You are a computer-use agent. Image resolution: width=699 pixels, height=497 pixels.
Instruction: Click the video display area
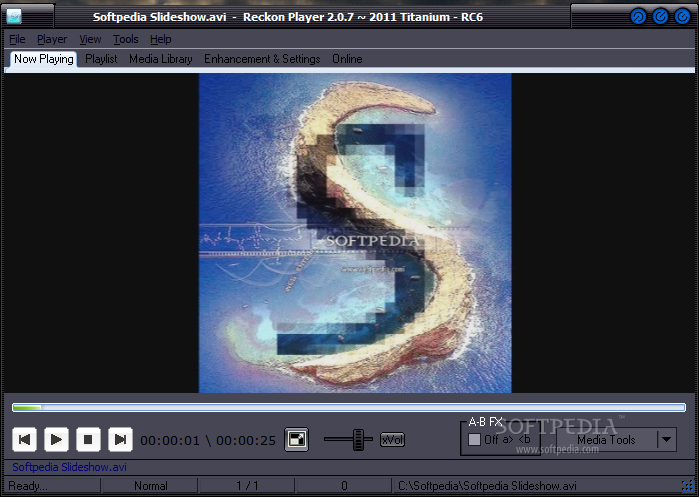[349, 233]
